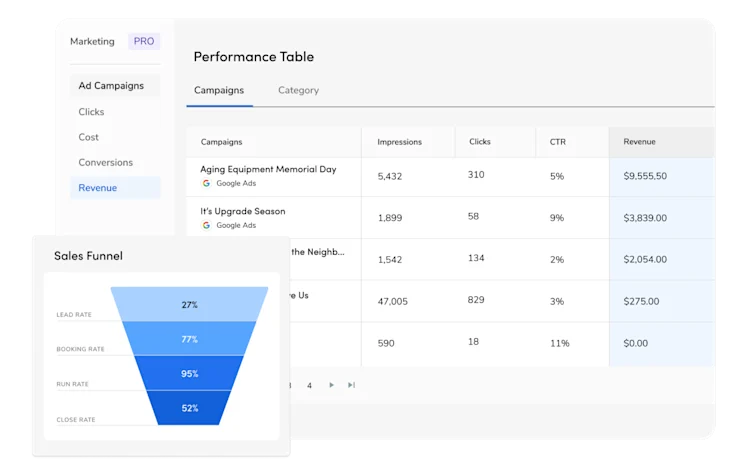
Task: Click CTR value 5%
Action: coord(557,176)
